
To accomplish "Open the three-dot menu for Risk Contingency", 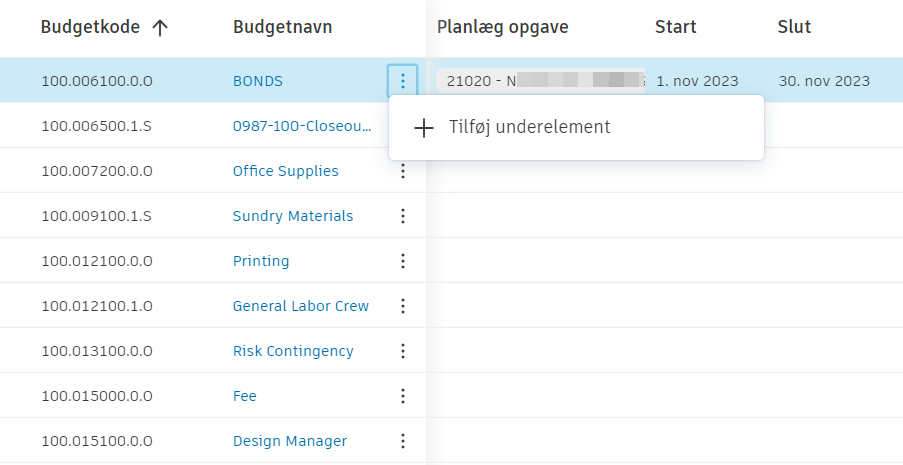I will click(x=403, y=351).
